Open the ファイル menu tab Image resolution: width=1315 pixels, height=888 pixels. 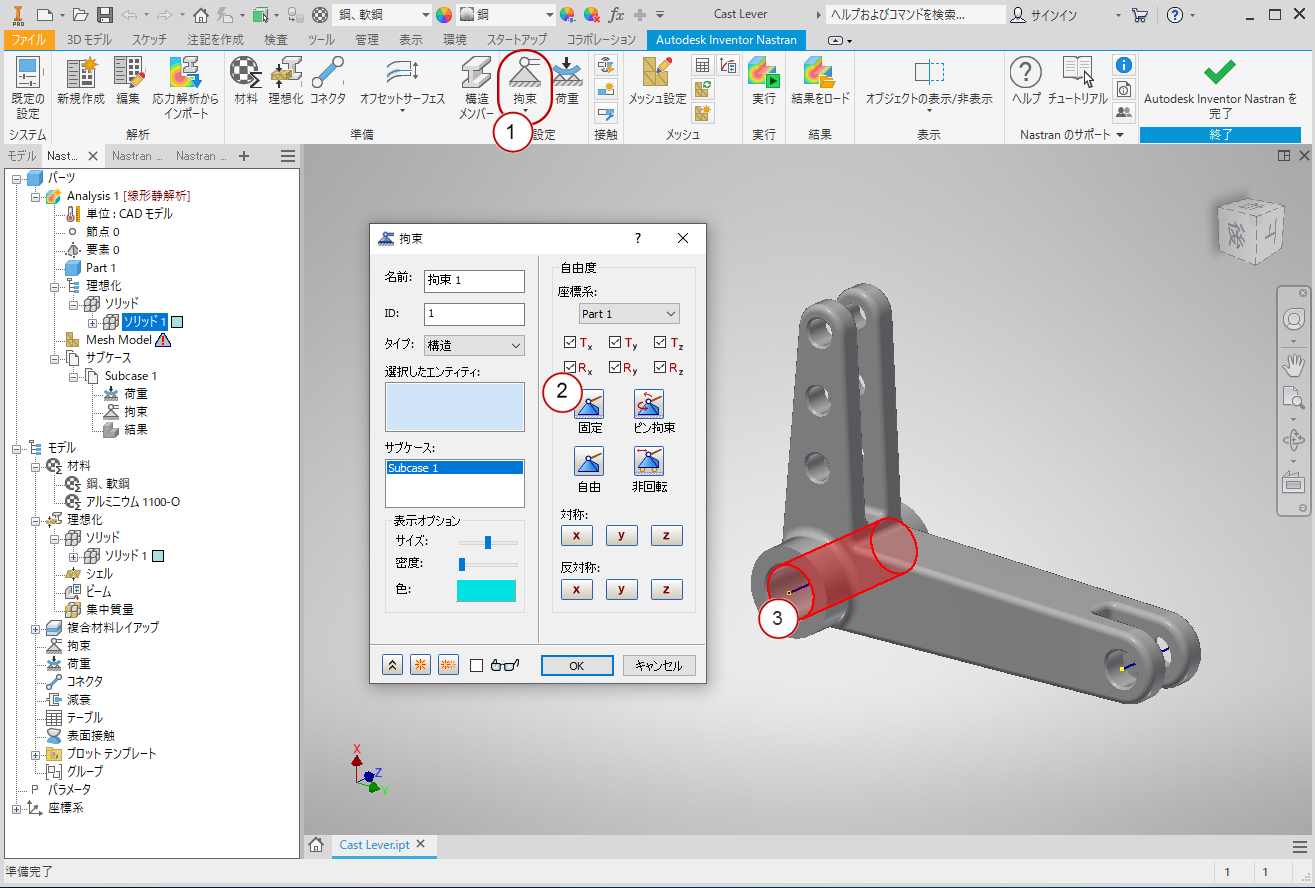pyautogui.click(x=27, y=40)
